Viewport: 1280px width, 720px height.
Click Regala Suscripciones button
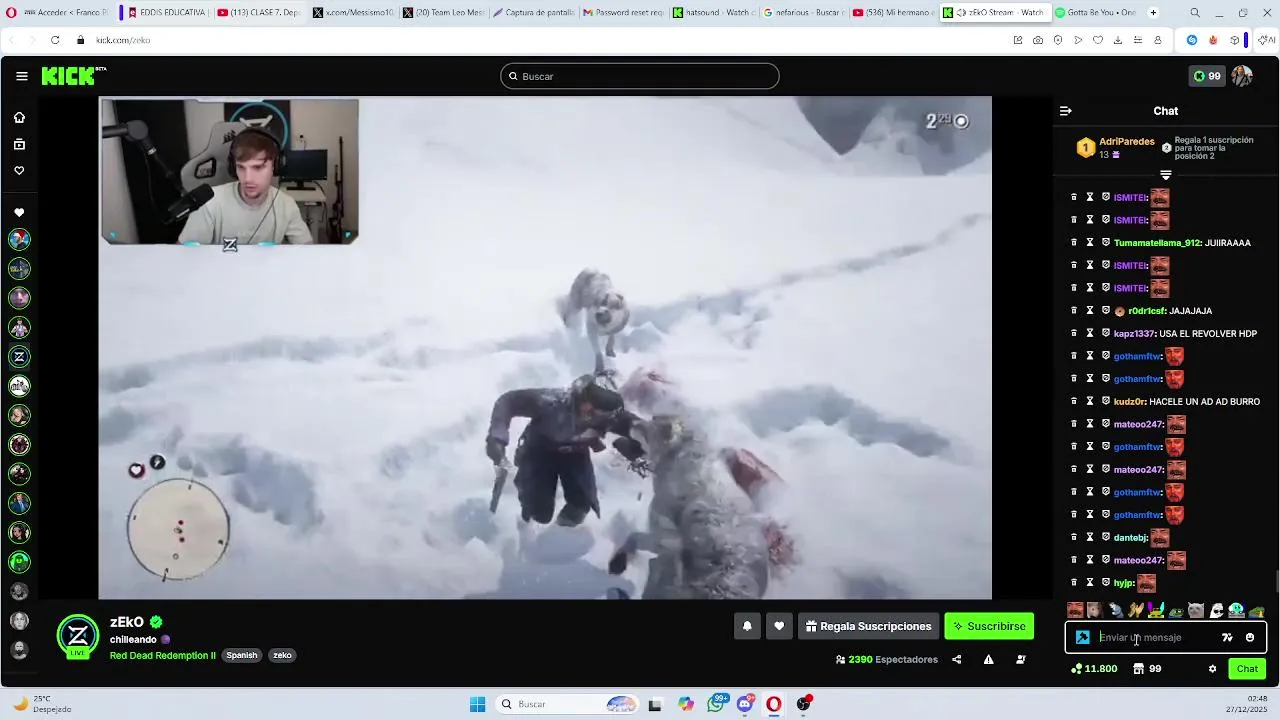tap(868, 626)
